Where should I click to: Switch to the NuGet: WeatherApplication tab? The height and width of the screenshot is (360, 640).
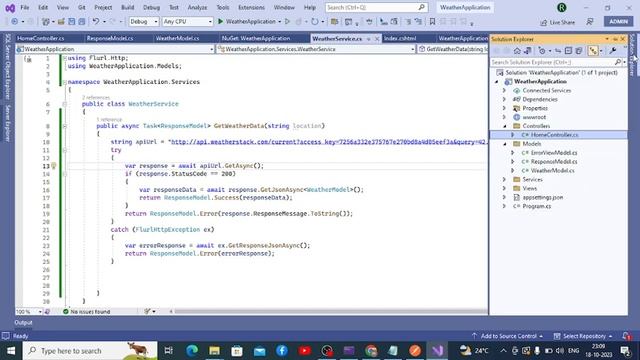(256, 38)
